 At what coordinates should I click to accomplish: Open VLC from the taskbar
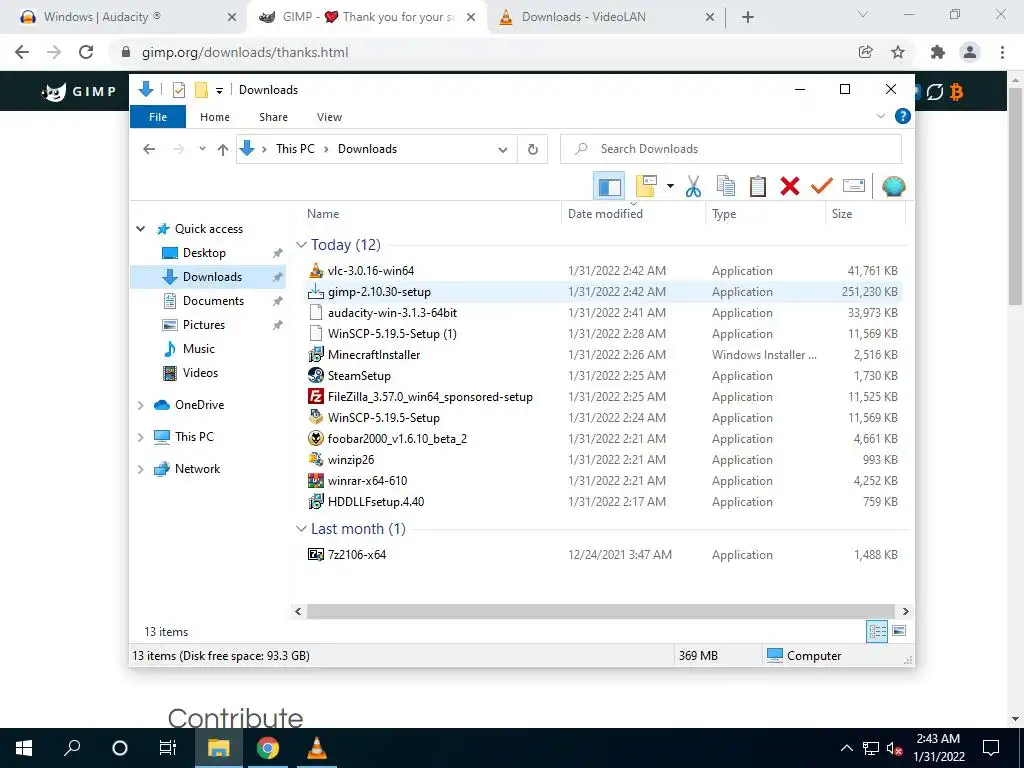click(x=317, y=748)
